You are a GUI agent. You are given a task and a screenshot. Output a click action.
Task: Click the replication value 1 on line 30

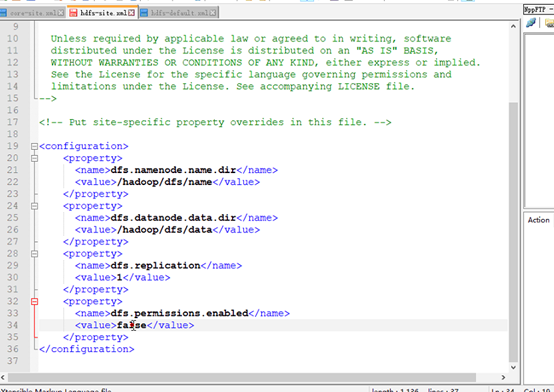click(119, 277)
